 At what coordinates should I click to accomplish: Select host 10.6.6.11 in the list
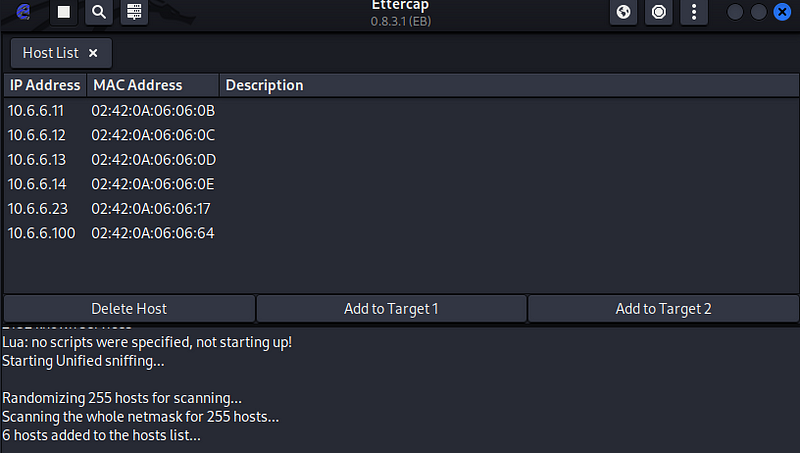point(401,111)
